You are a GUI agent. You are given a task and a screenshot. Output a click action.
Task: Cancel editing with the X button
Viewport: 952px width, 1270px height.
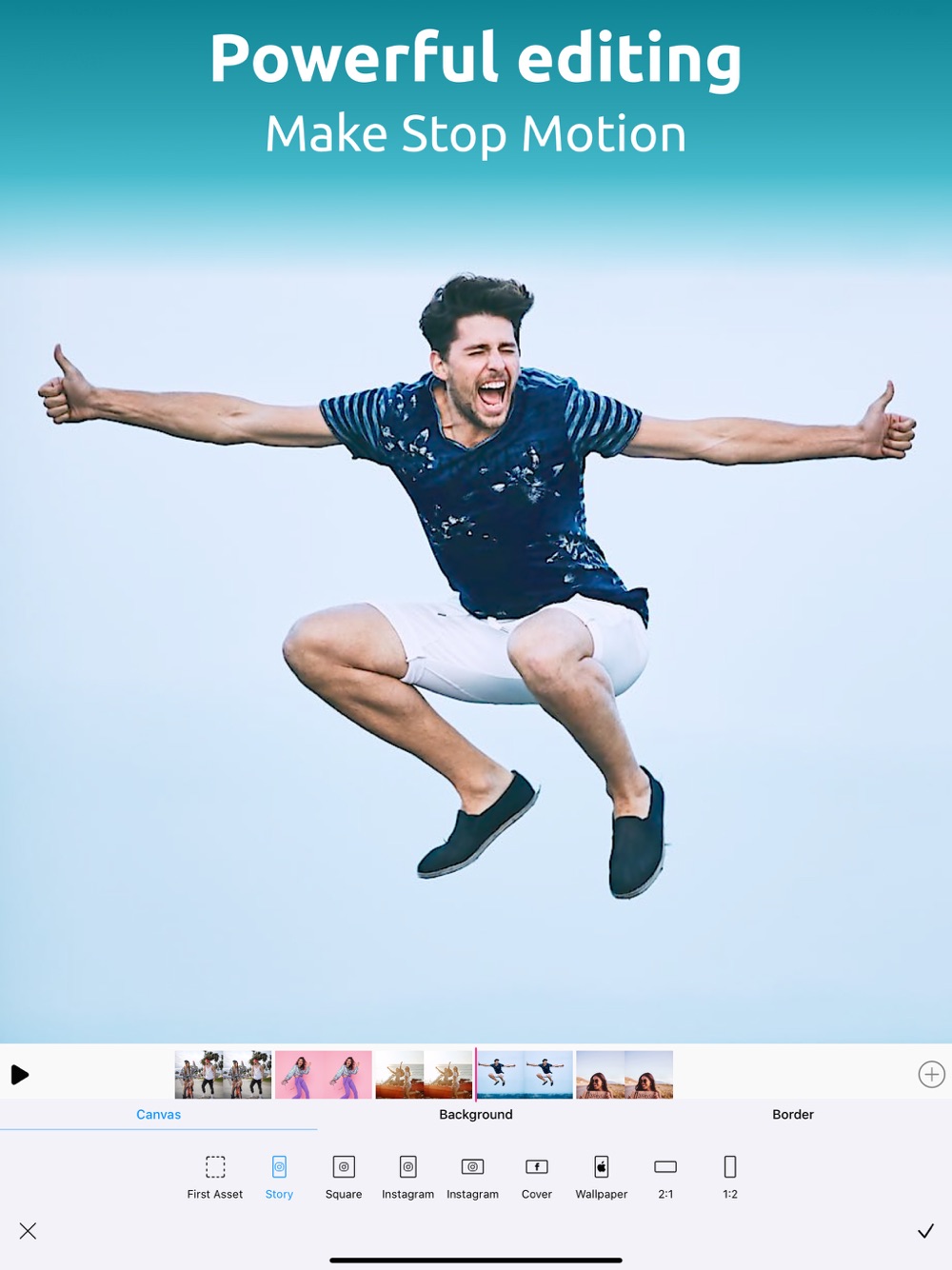pyautogui.click(x=29, y=1231)
